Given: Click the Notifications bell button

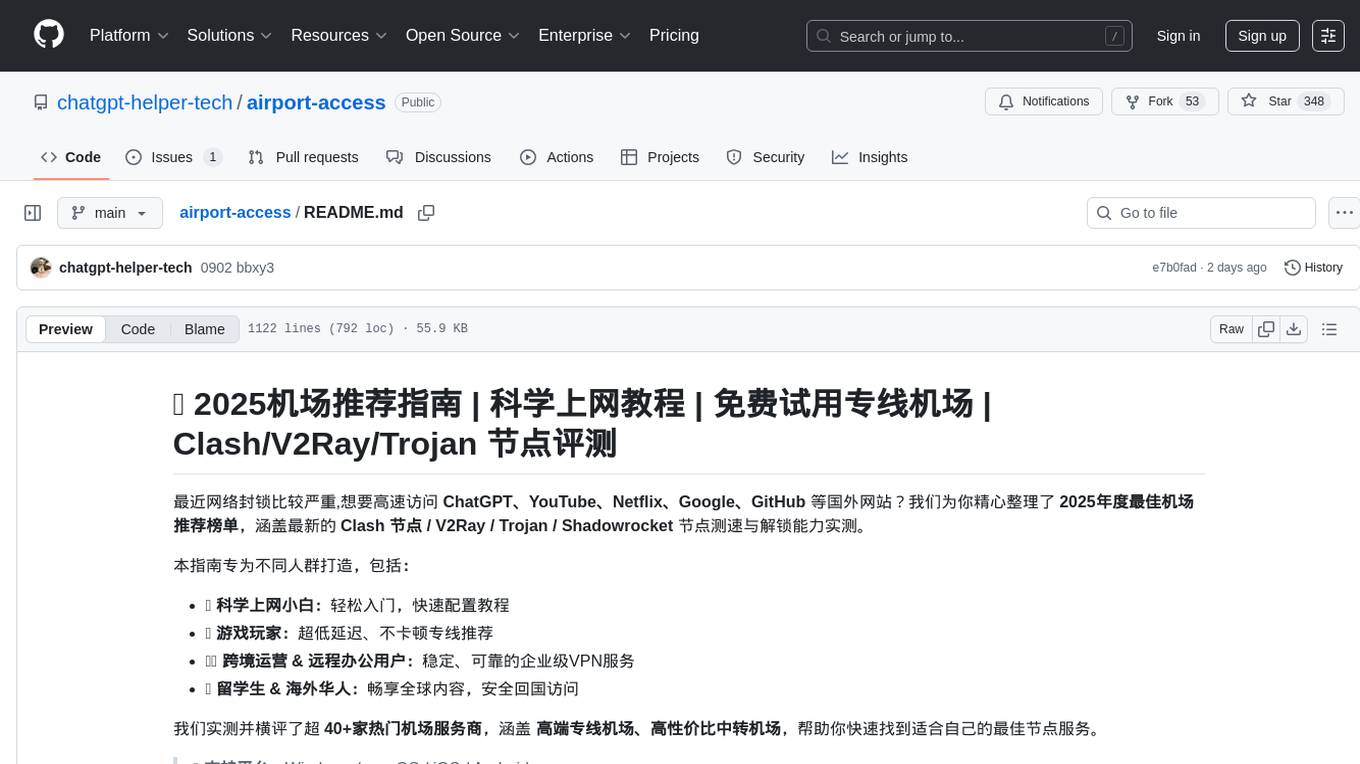Looking at the screenshot, I should click(x=1044, y=102).
